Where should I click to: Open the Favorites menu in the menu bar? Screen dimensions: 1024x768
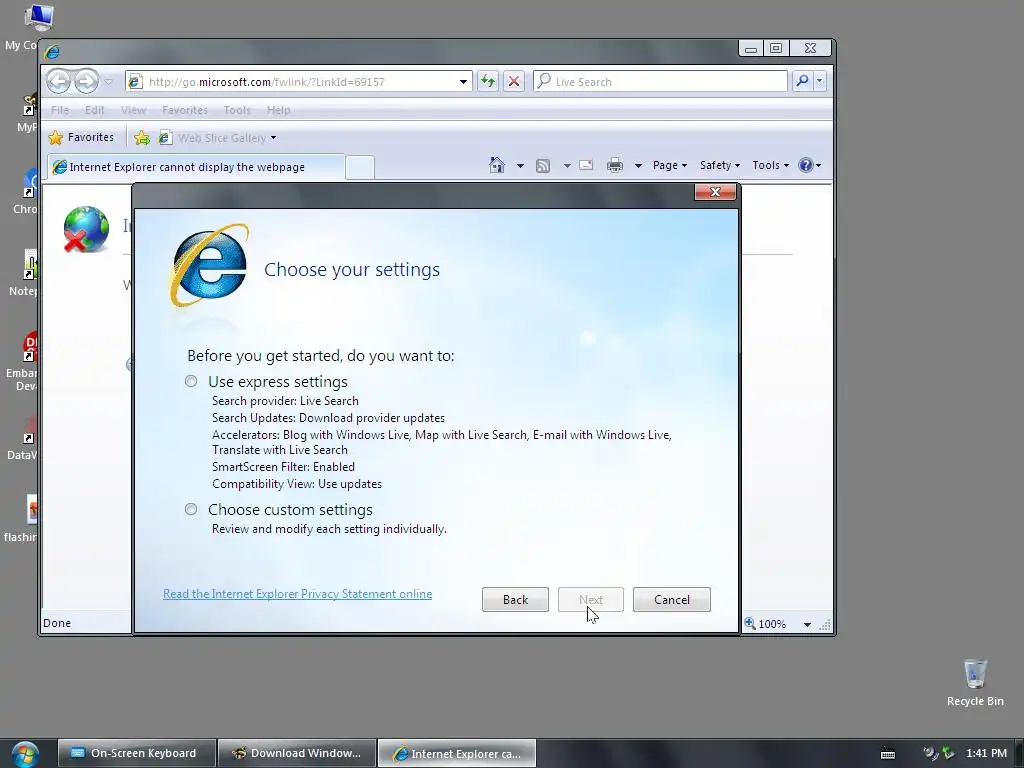[185, 110]
